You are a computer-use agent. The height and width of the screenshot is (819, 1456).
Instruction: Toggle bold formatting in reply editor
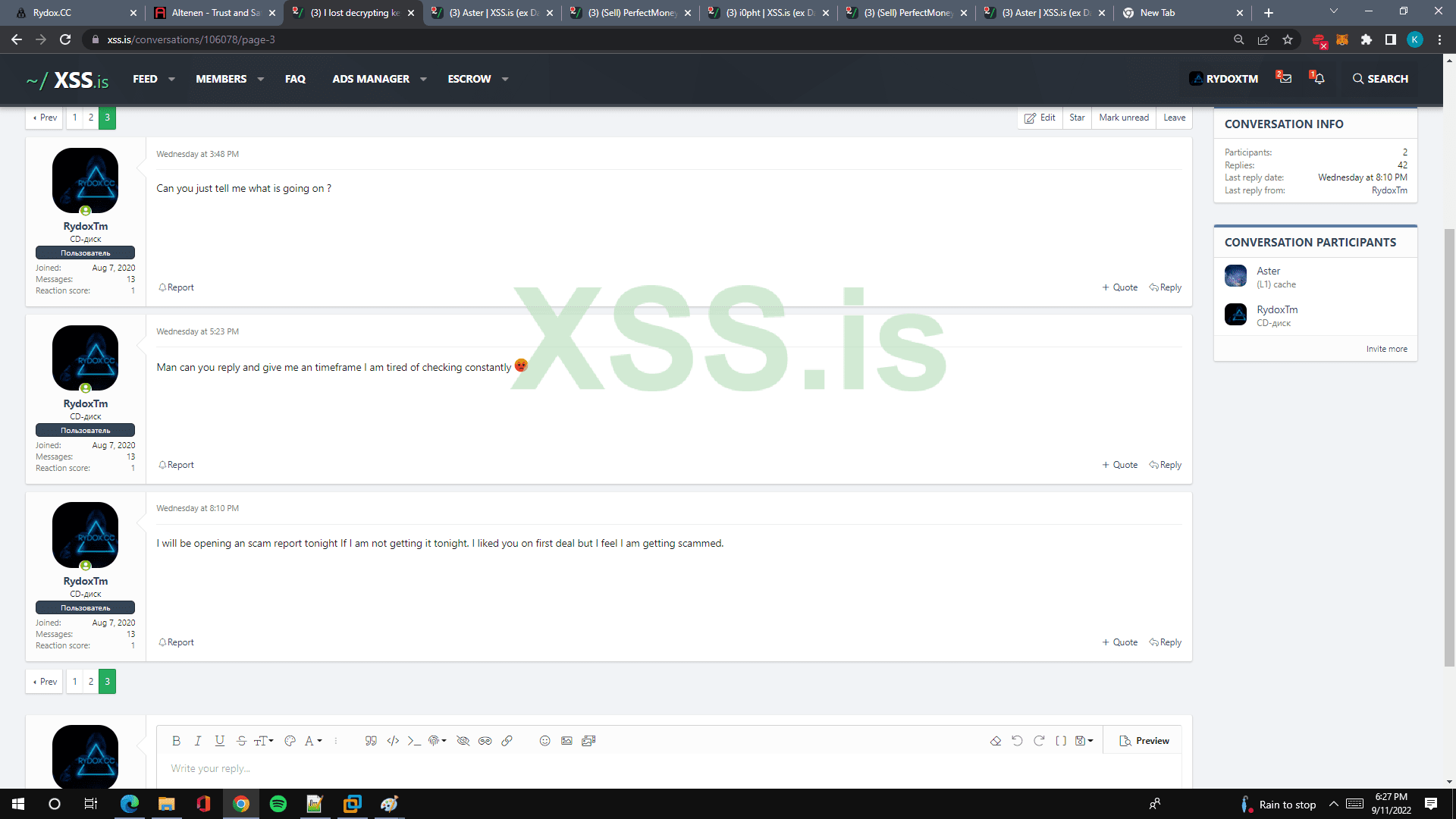[x=176, y=741]
